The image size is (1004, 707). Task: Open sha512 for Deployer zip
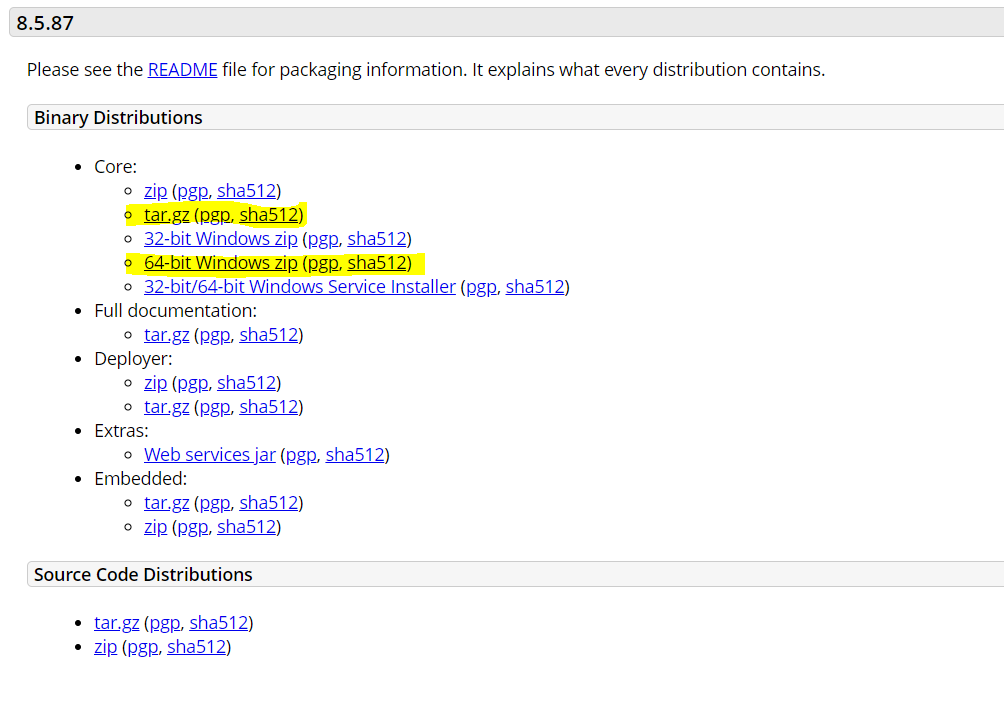coord(247,383)
